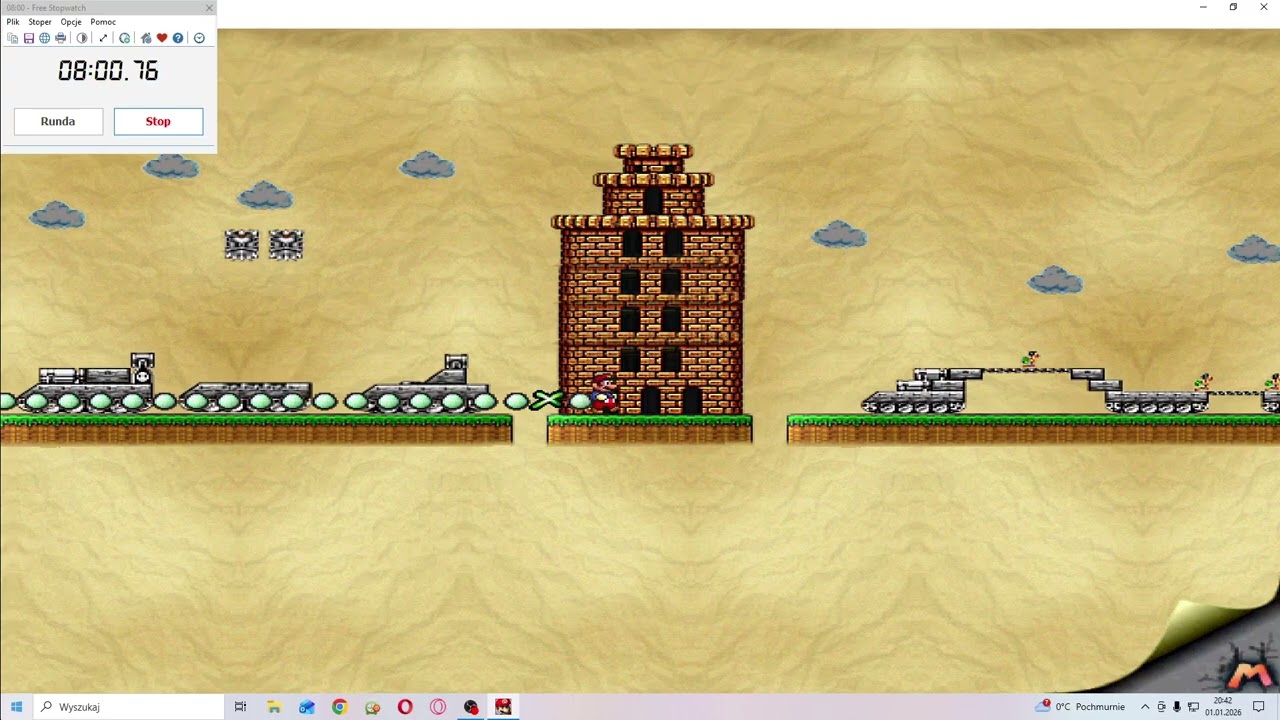Click Mario standing at the castle door

click(x=603, y=393)
